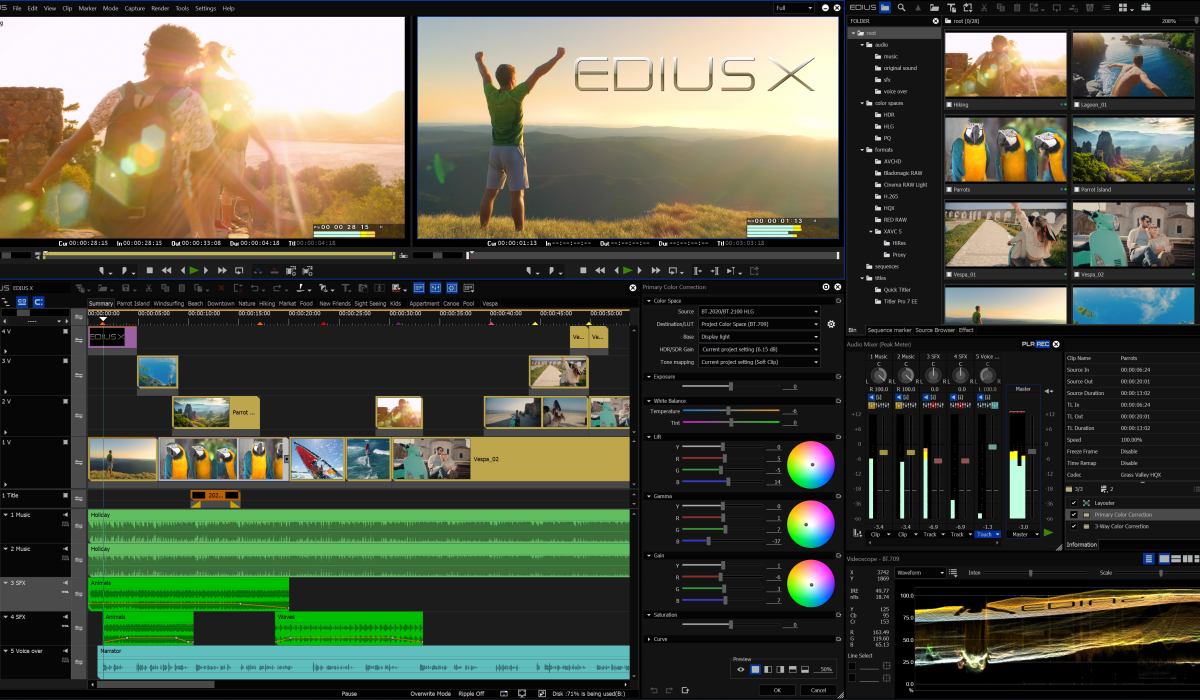Screen dimensions: 1200x700
Task: Toggle the Layouter effect checkbox
Action: 1074,502
